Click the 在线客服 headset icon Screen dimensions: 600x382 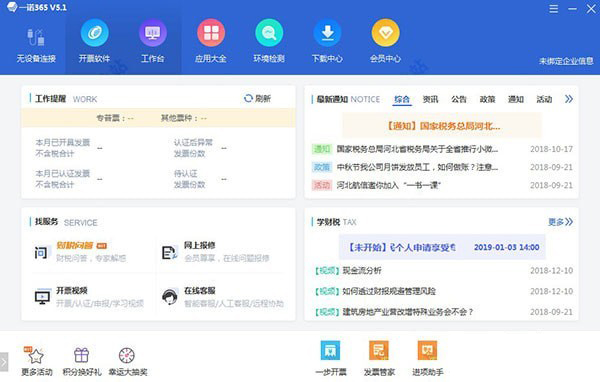pyautogui.click(x=170, y=297)
